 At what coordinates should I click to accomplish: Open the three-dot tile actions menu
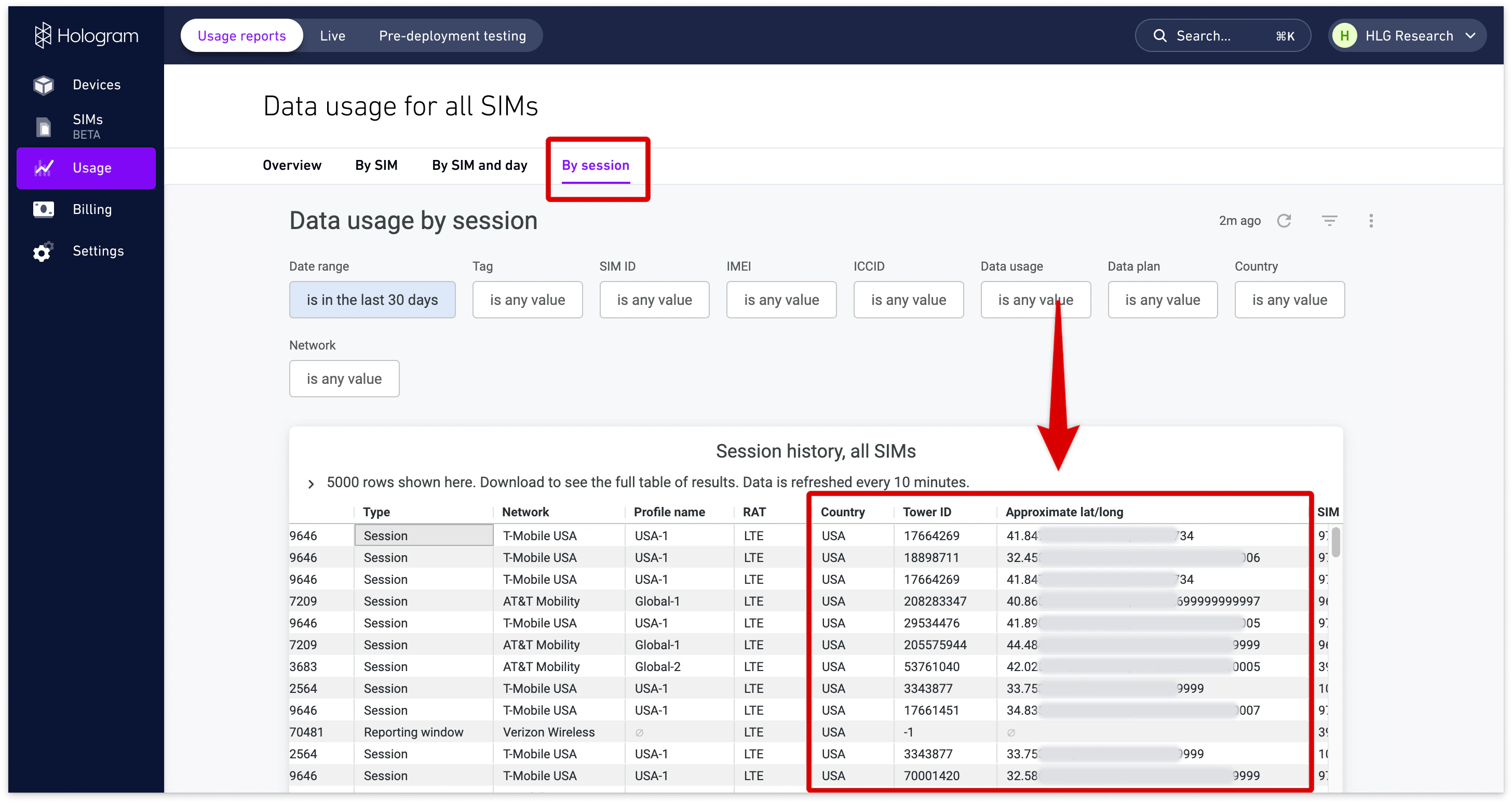tap(1371, 221)
